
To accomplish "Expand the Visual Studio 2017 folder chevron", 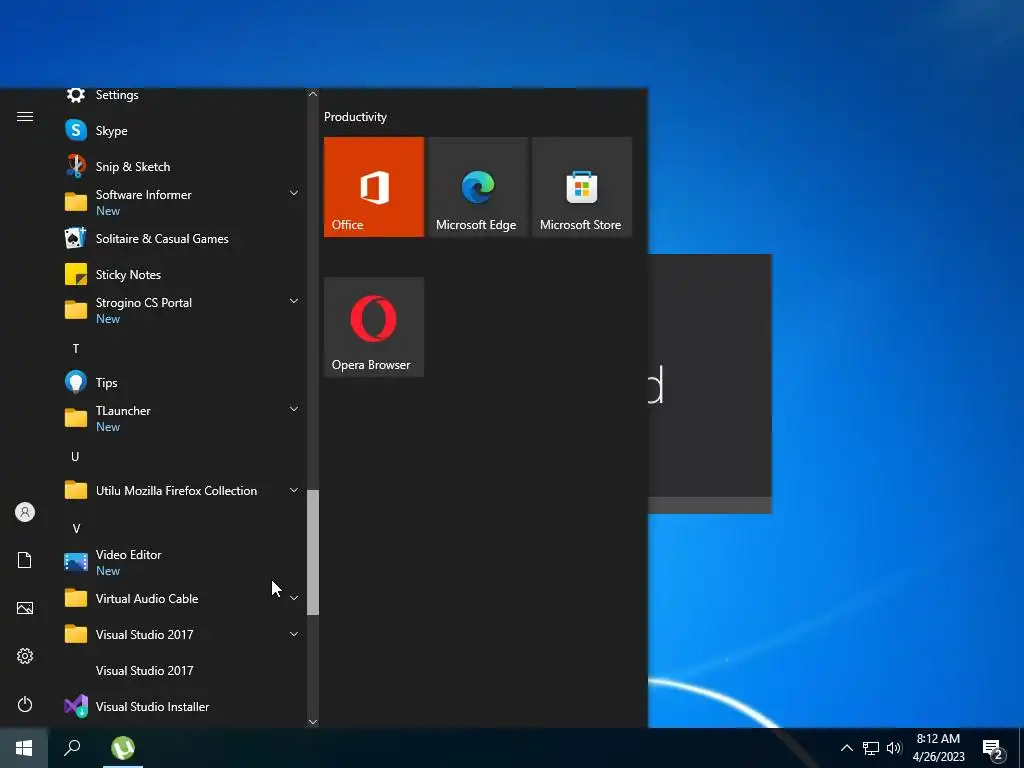I will [294, 634].
